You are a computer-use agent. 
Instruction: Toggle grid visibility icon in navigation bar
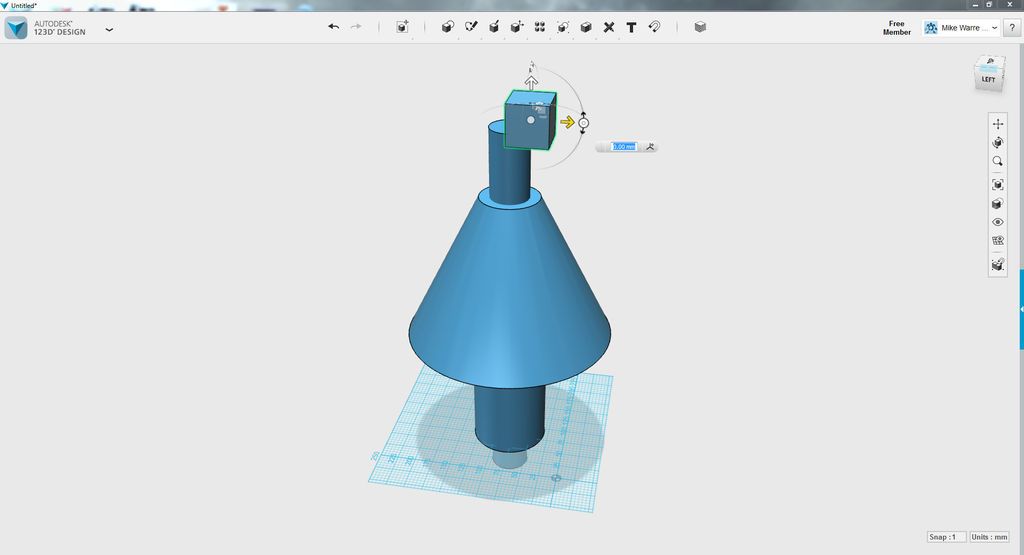(997, 240)
